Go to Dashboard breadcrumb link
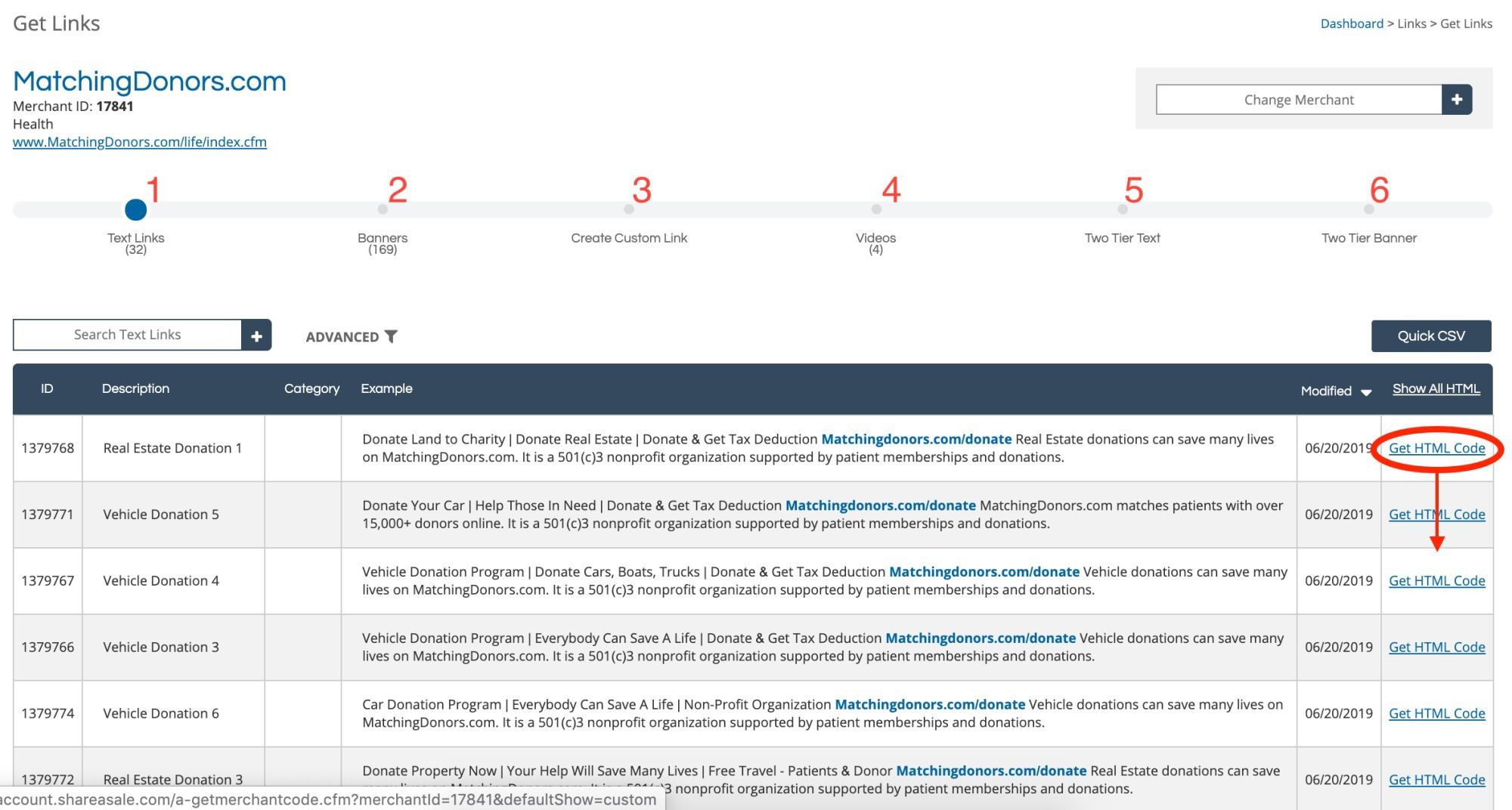This screenshot has width=1512, height=810. (1352, 23)
